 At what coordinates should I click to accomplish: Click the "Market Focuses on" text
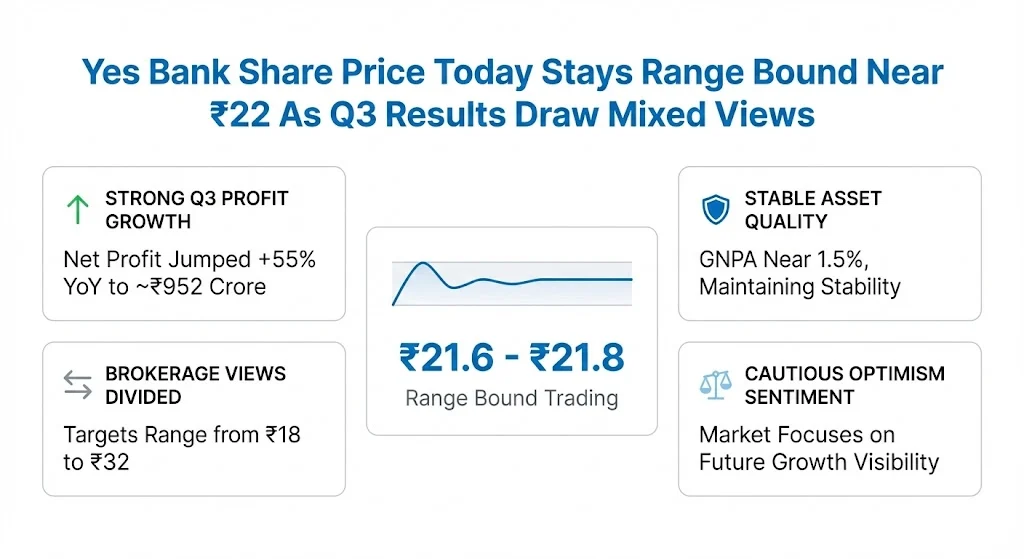click(783, 435)
